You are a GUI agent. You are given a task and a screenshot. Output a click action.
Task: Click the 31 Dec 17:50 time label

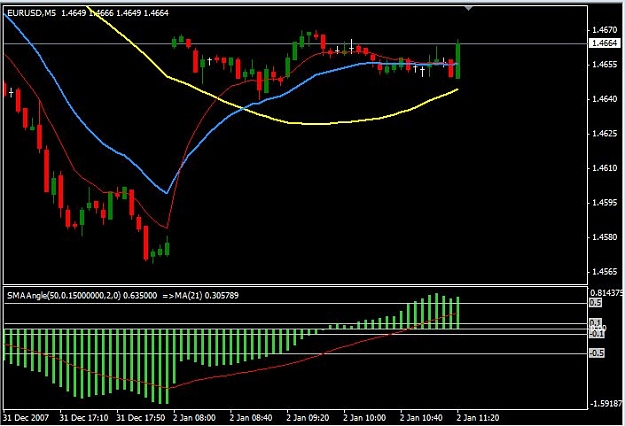tap(141, 418)
